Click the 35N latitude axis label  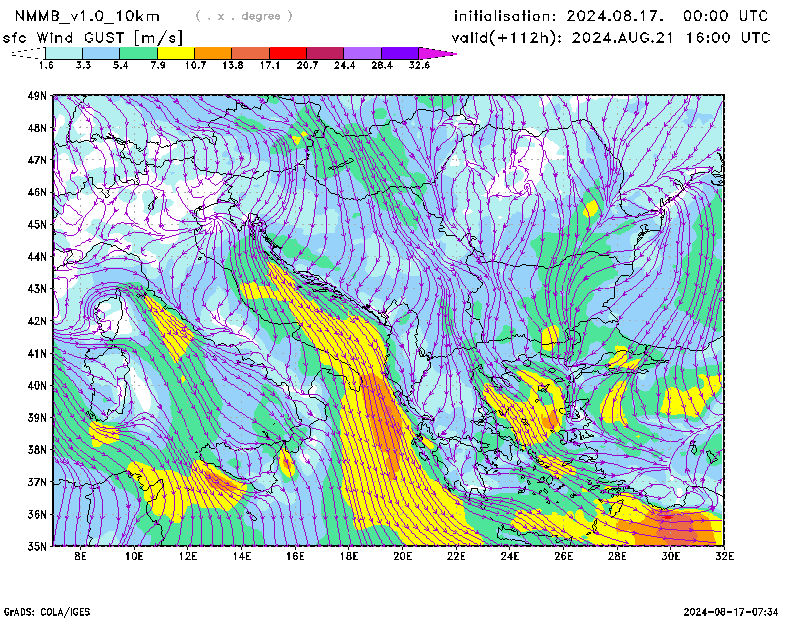[x=37, y=546]
